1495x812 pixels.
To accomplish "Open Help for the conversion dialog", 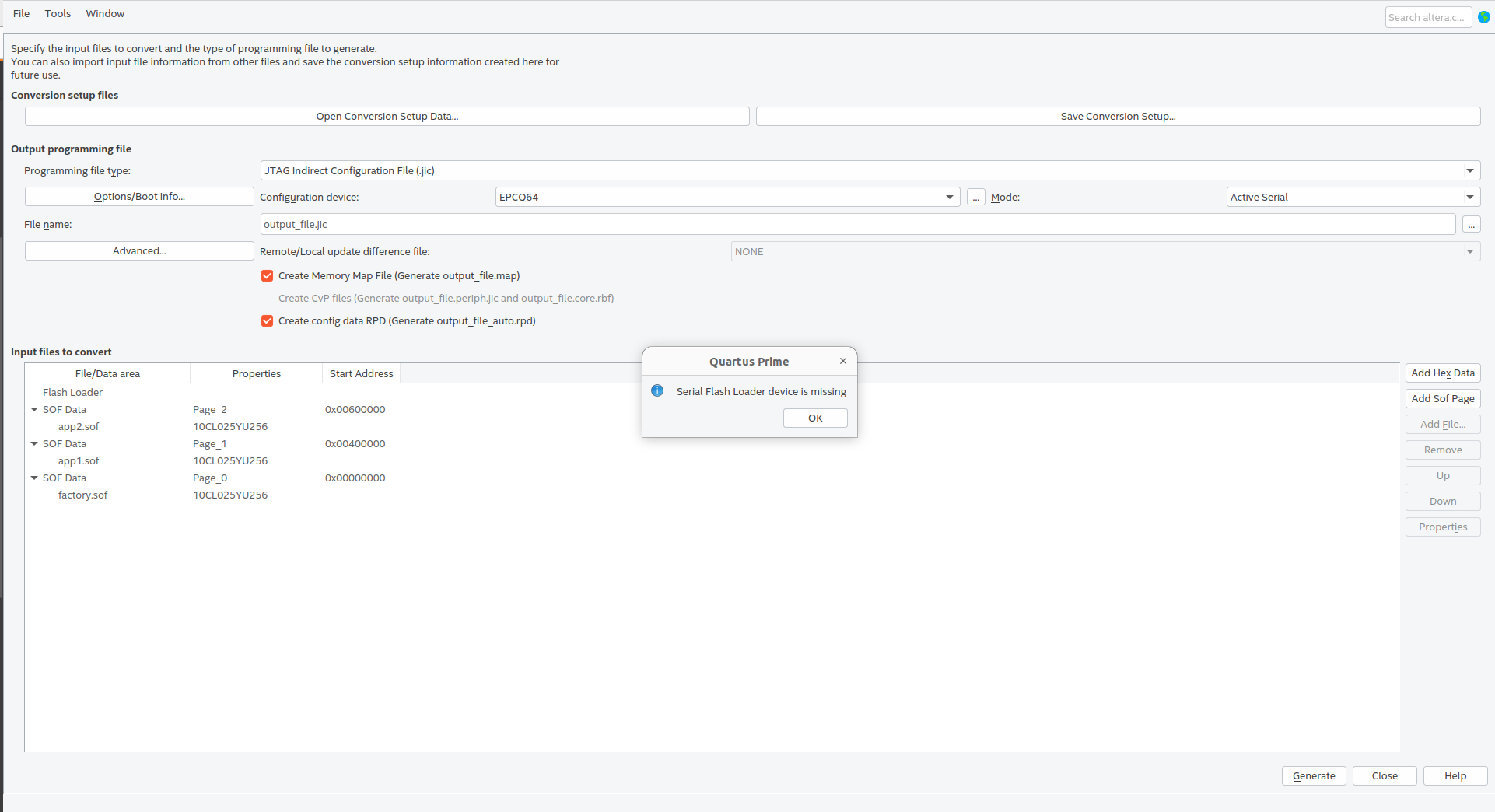I will 1455,776.
